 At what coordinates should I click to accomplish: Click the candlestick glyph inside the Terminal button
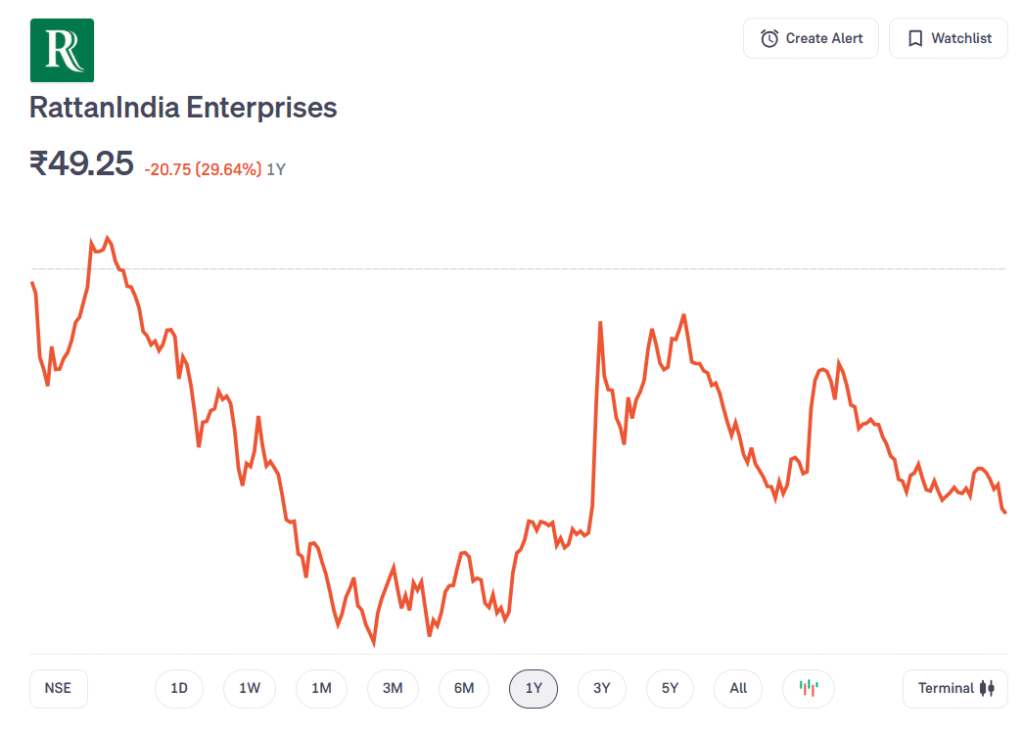click(x=988, y=688)
